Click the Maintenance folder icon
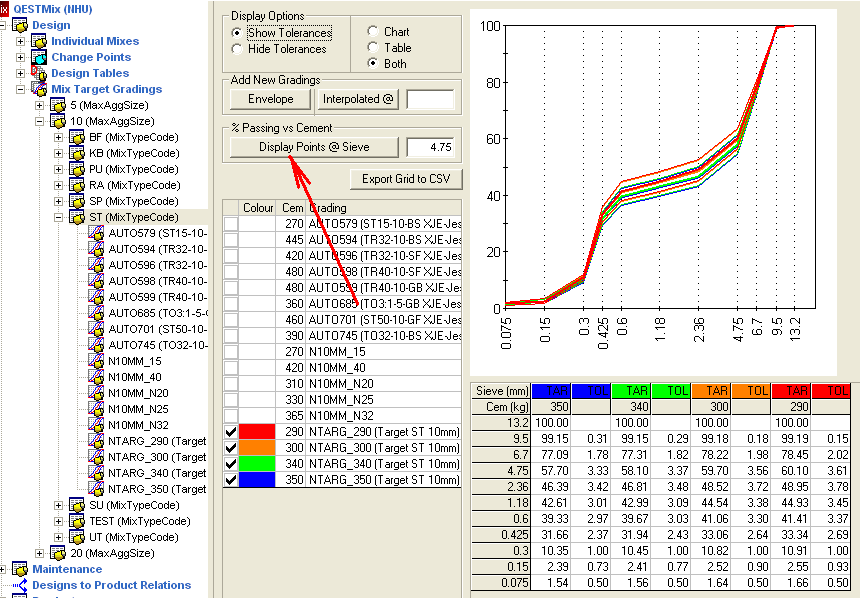860x598 pixels. (x=21, y=569)
